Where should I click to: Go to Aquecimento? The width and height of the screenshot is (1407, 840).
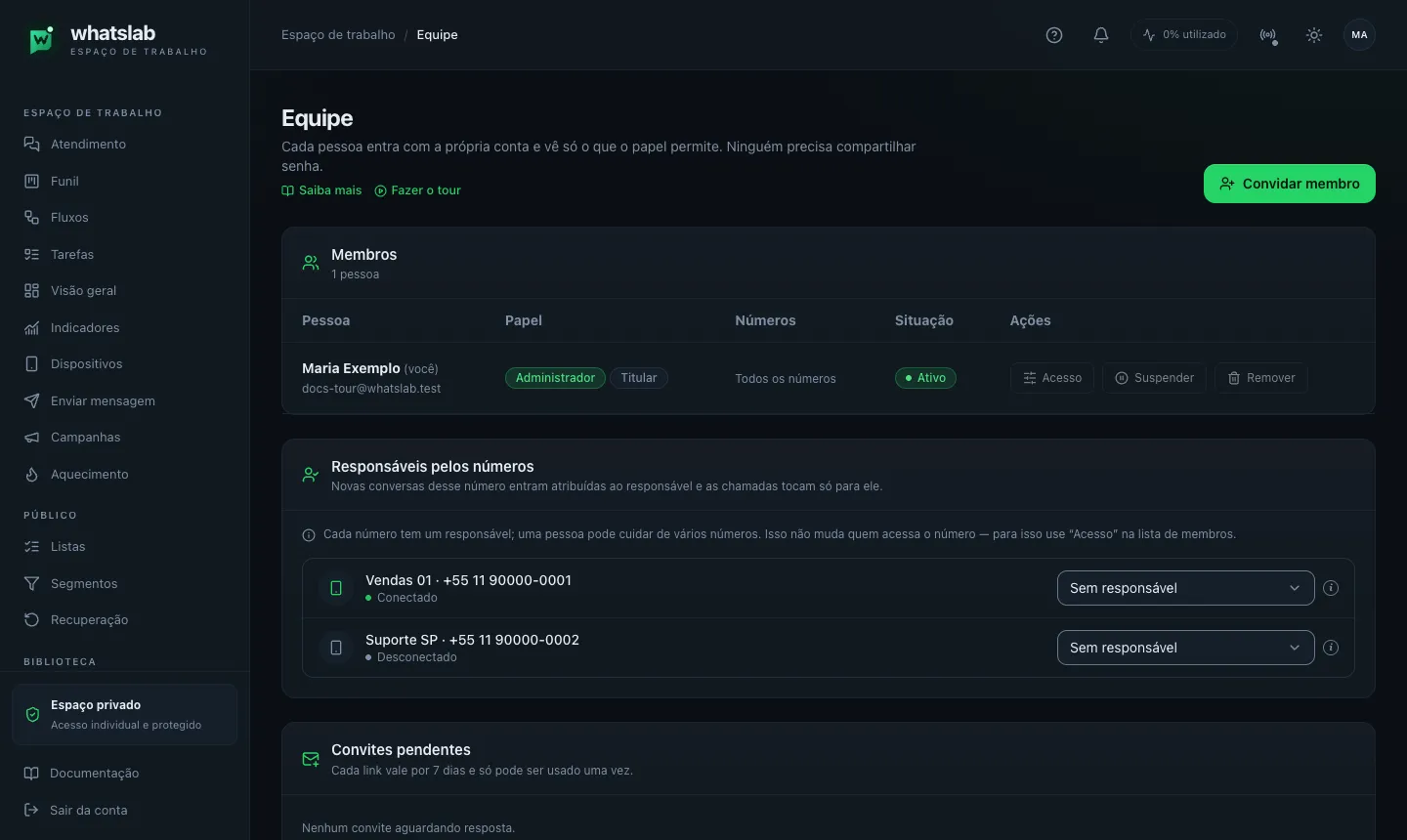click(89, 475)
